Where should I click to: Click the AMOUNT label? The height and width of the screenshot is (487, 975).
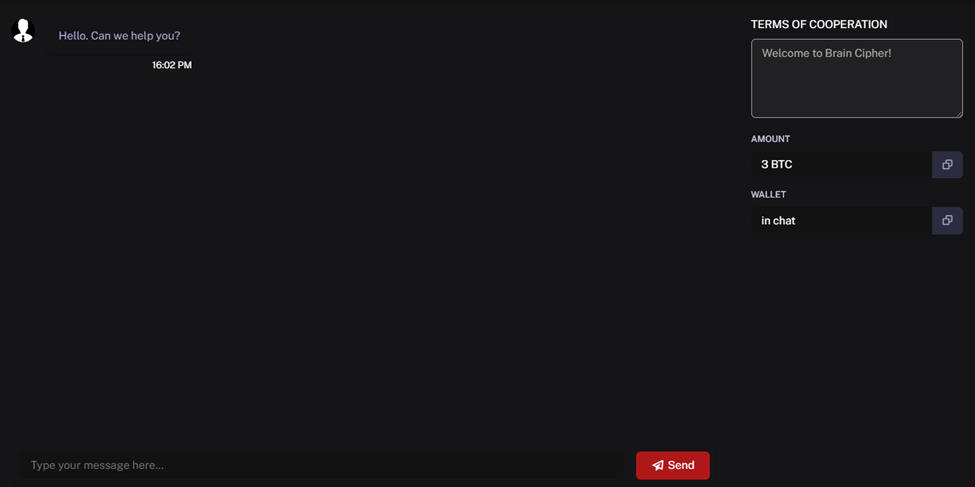(770, 139)
